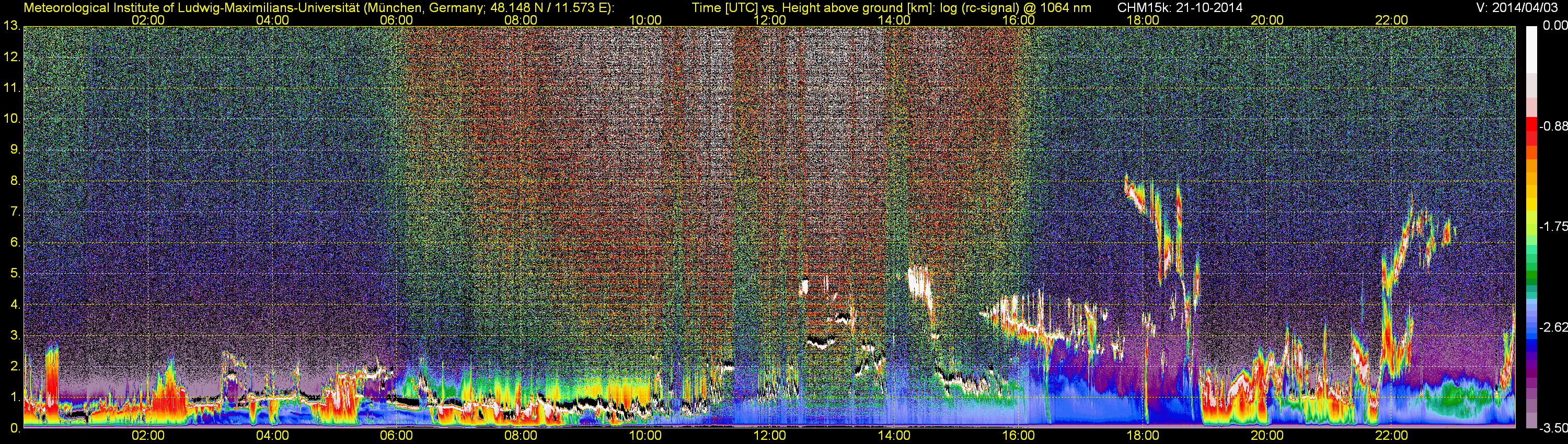
Task: Click the 14:00 label on the lower time axis
Action: pyautogui.click(x=894, y=436)
